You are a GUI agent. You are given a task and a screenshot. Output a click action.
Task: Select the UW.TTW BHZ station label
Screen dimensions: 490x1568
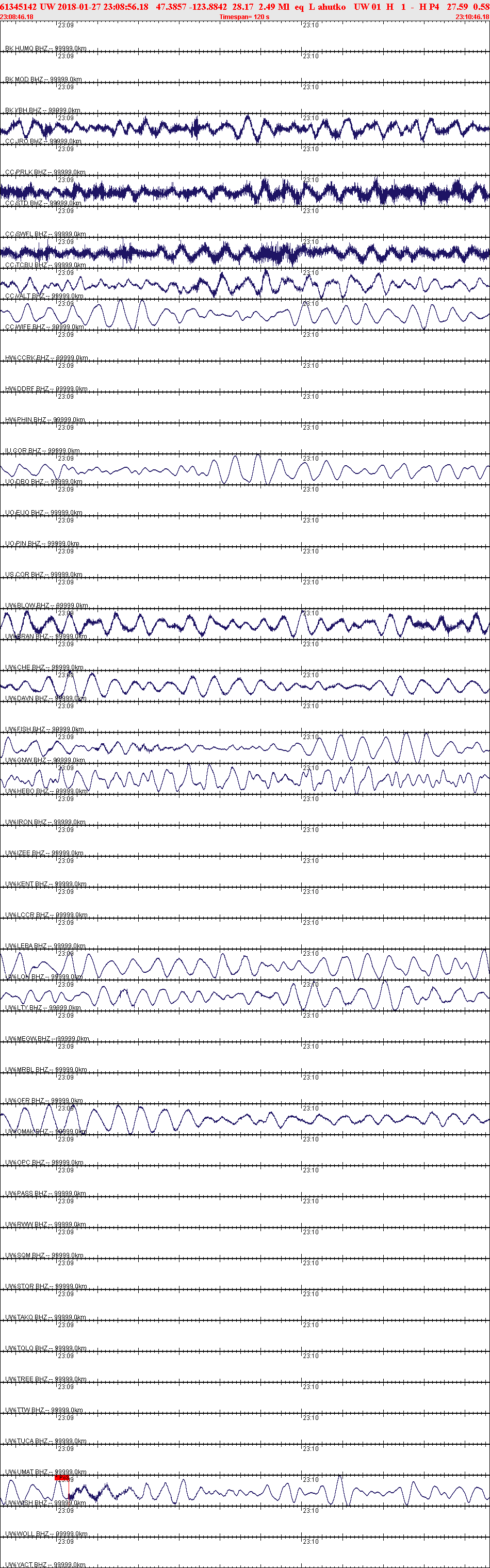pyautogui.click(x=44, y=1410)
